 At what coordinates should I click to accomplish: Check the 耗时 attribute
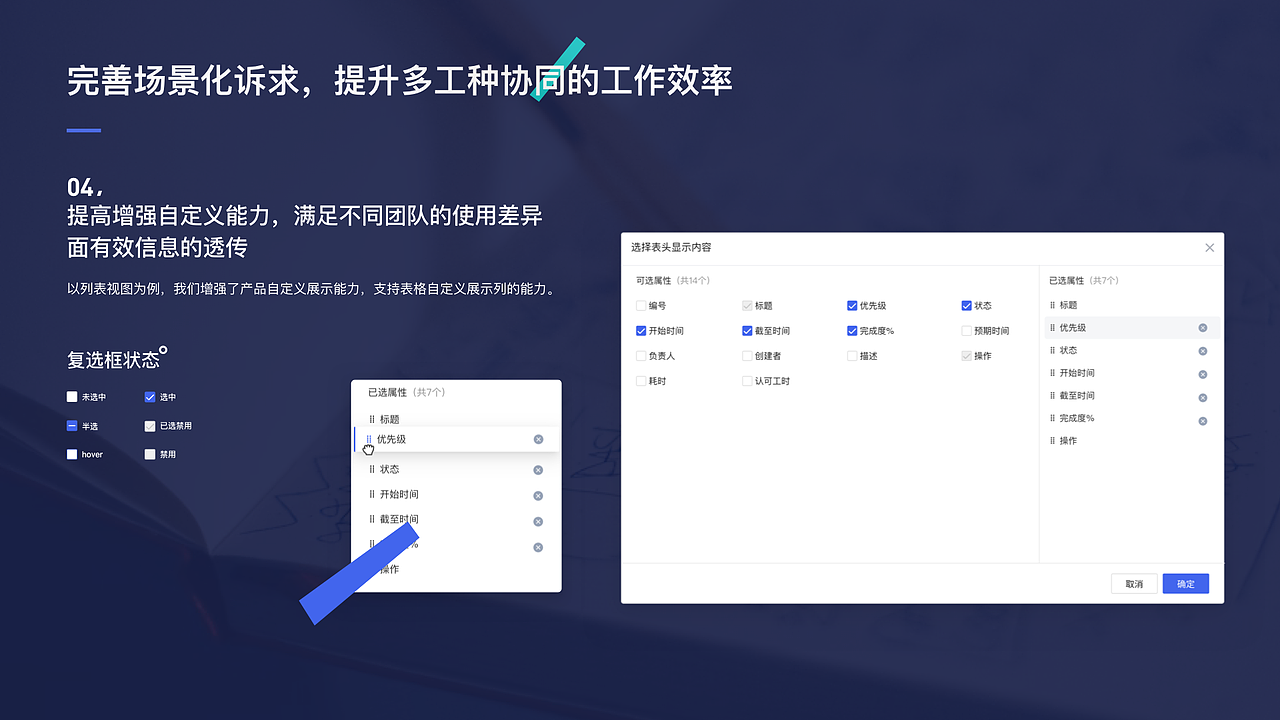point(638,380)
